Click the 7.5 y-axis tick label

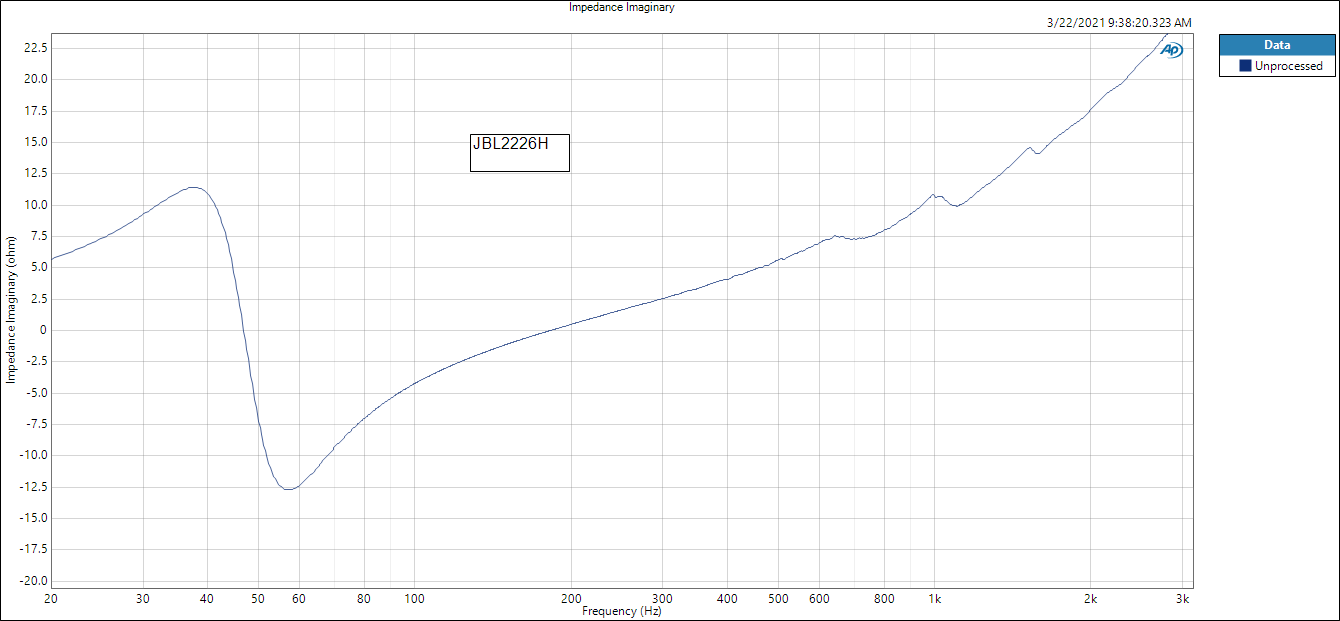39,235
